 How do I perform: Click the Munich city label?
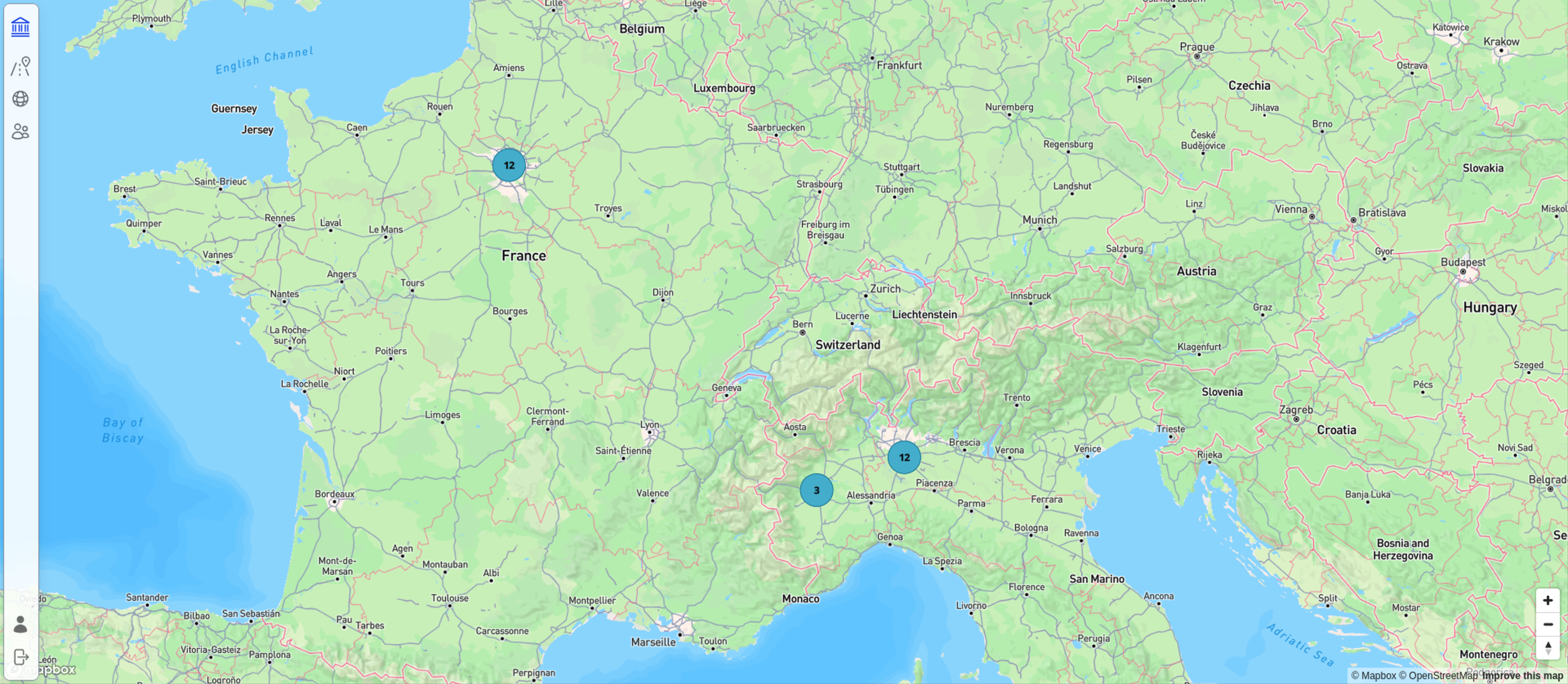[1040, 220]
